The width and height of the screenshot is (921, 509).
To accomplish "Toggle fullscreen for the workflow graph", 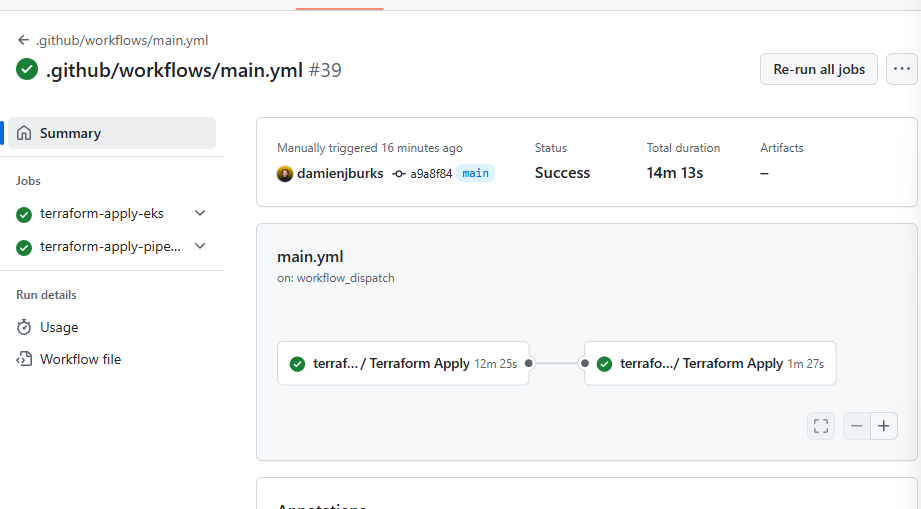I will pos(821,426).
